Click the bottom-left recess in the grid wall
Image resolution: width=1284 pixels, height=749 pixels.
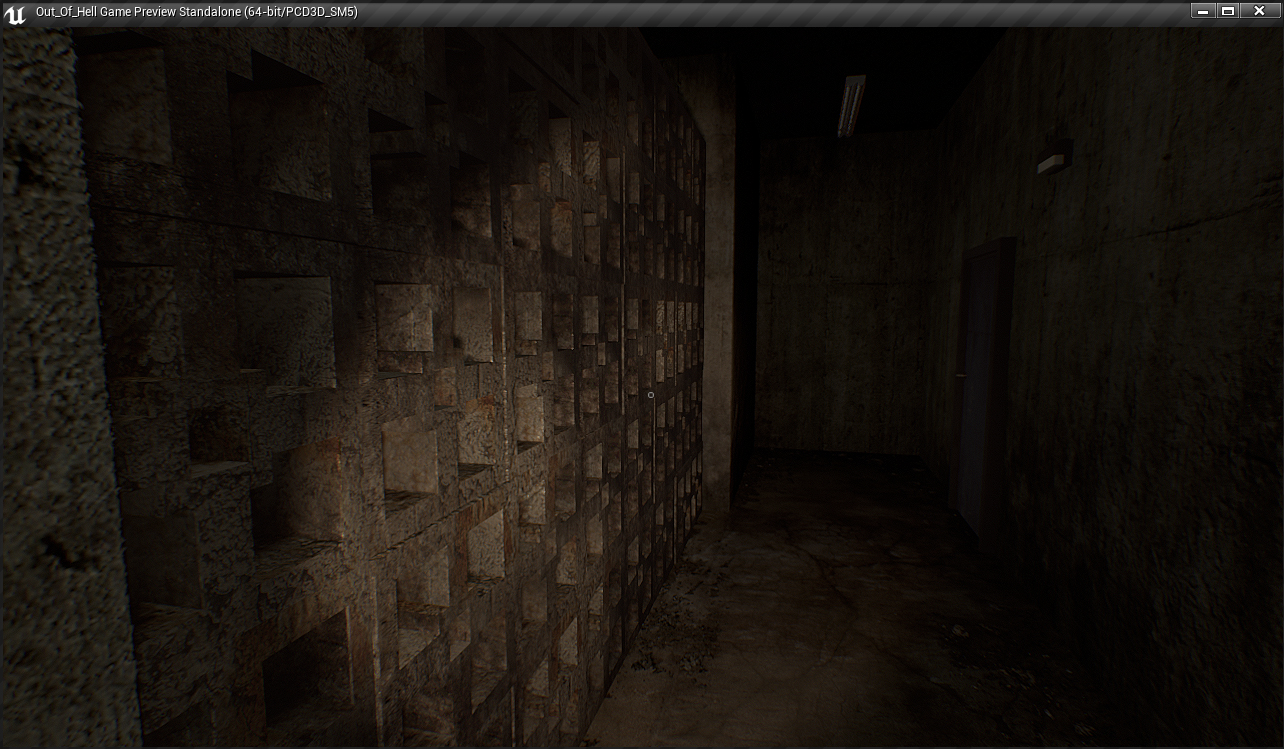click(300, 680)
